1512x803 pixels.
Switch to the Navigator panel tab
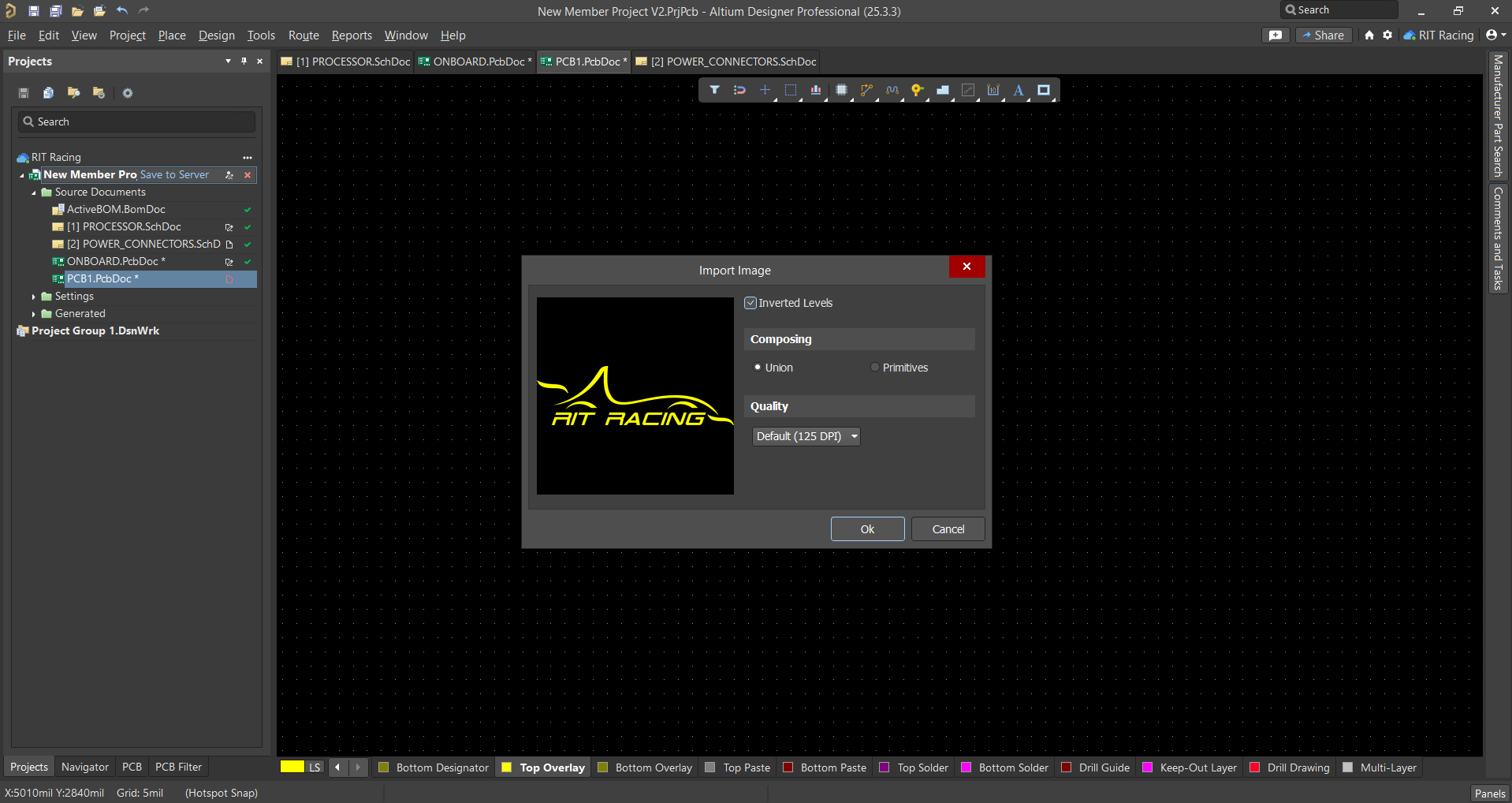click(85, 767)
